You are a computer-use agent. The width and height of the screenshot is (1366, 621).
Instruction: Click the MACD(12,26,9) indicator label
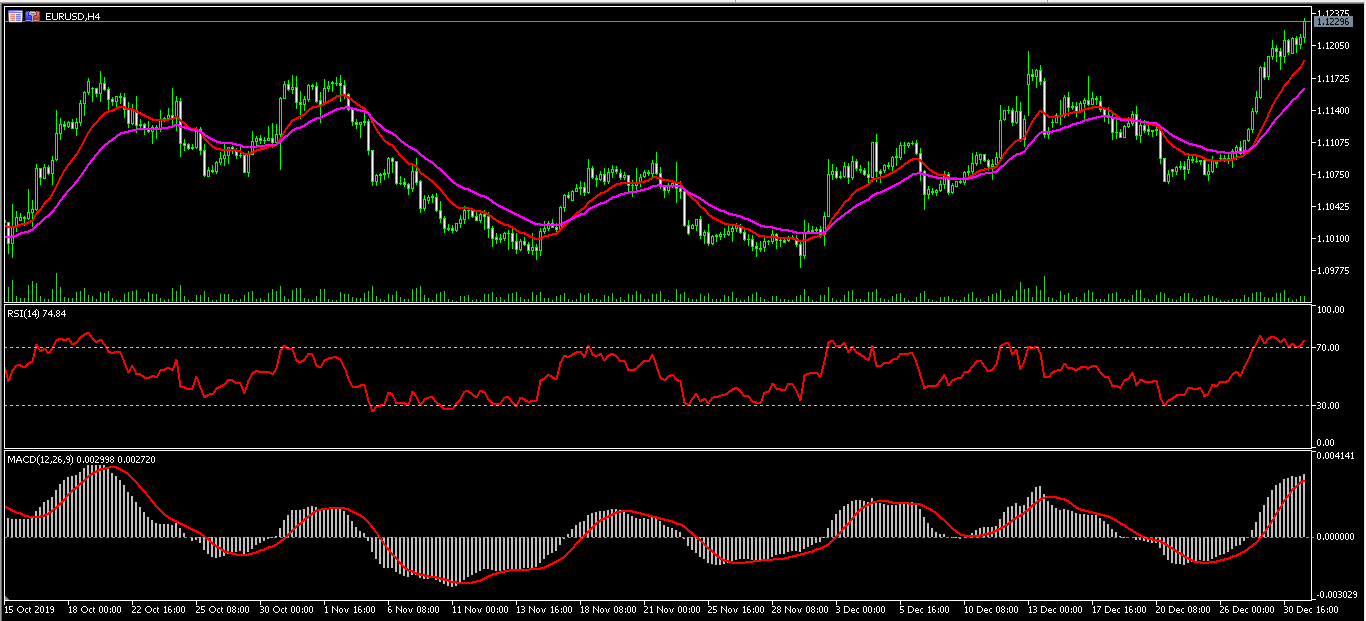pos(80,459)
